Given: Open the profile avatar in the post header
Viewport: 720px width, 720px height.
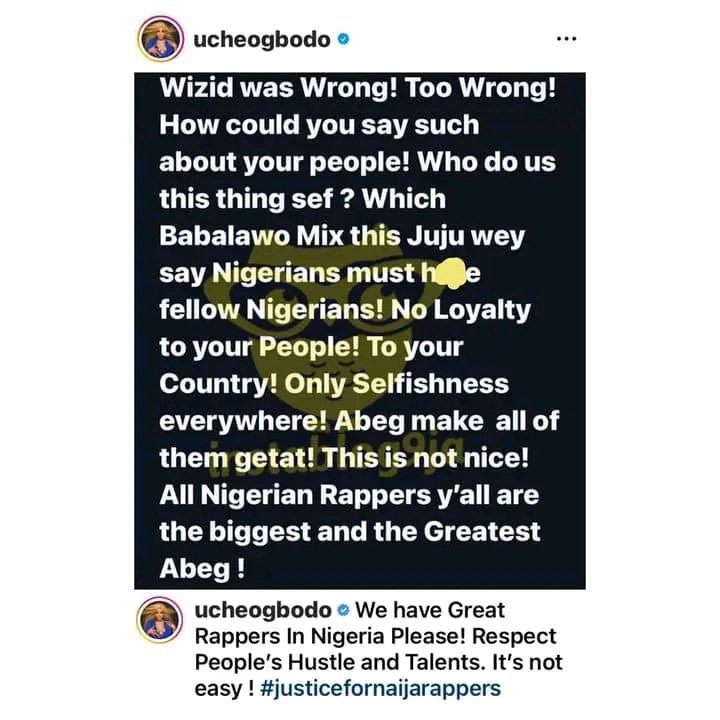Looking at the screenshot, I should tap(160, 39).
